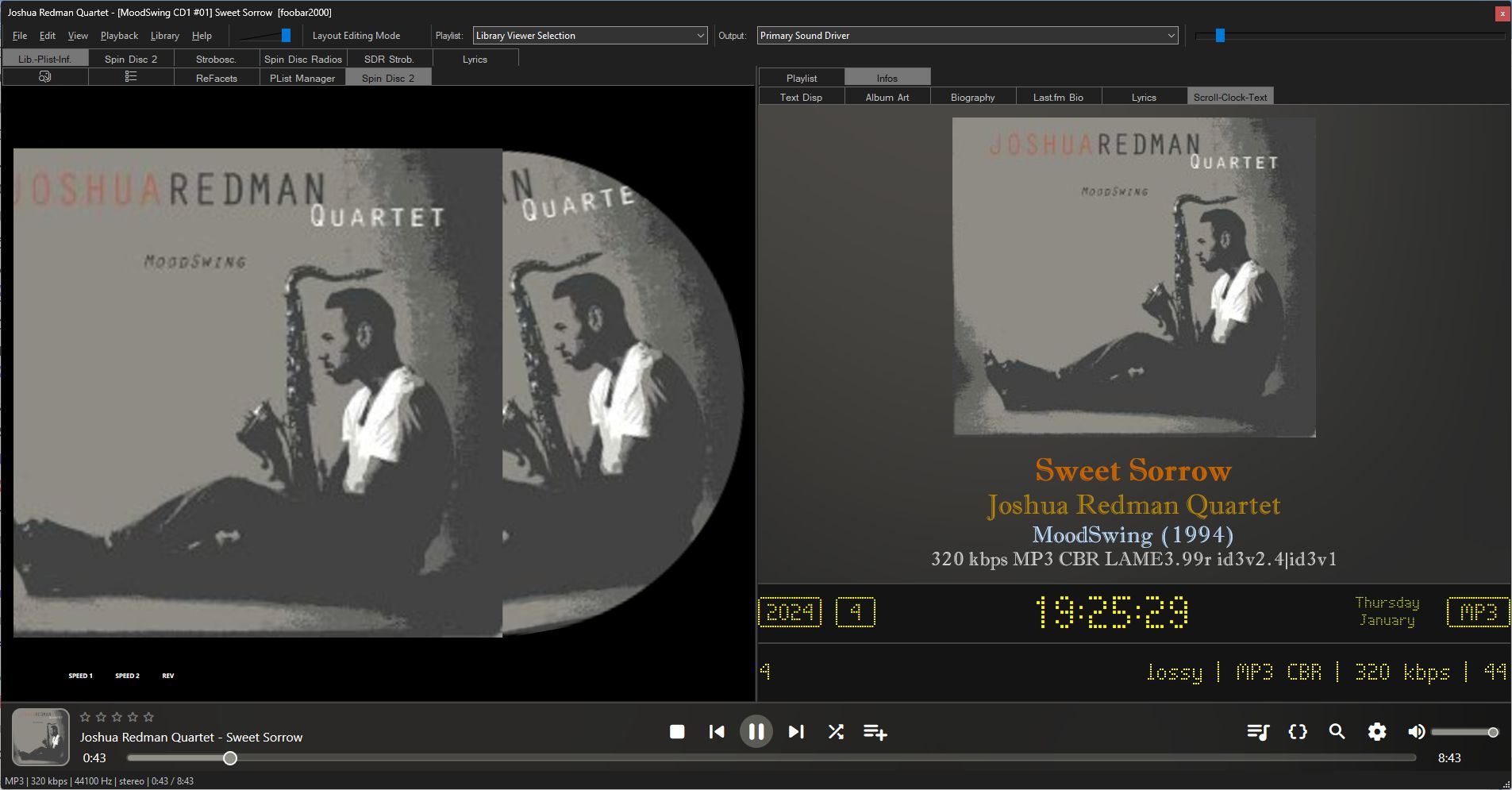1512x790 pixels.
Task: Click the orange Sweet Sorrow title
Action: pos(1133,470)
